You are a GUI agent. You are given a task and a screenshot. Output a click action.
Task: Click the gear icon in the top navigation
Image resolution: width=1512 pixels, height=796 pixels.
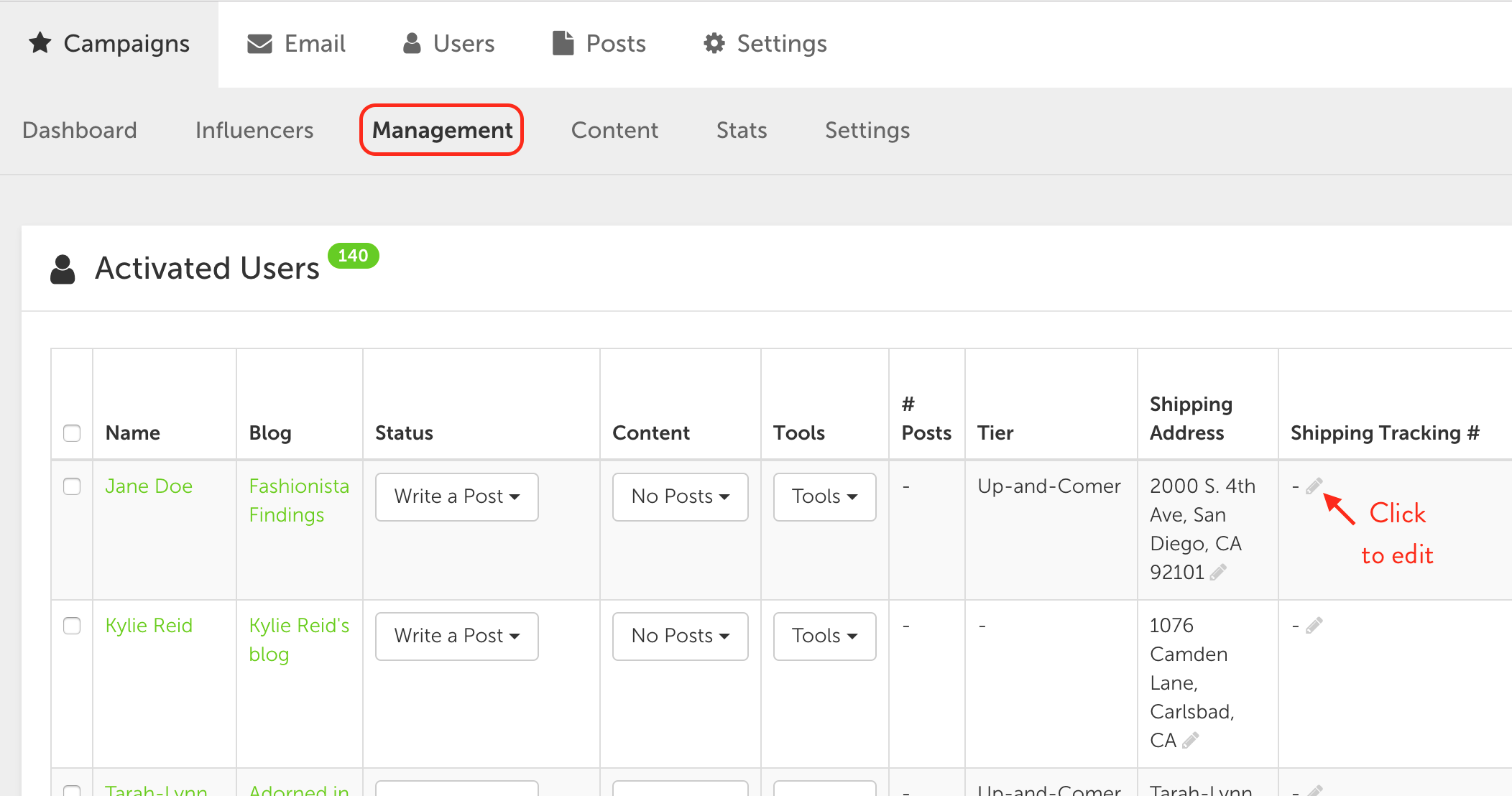pos(714,43)
